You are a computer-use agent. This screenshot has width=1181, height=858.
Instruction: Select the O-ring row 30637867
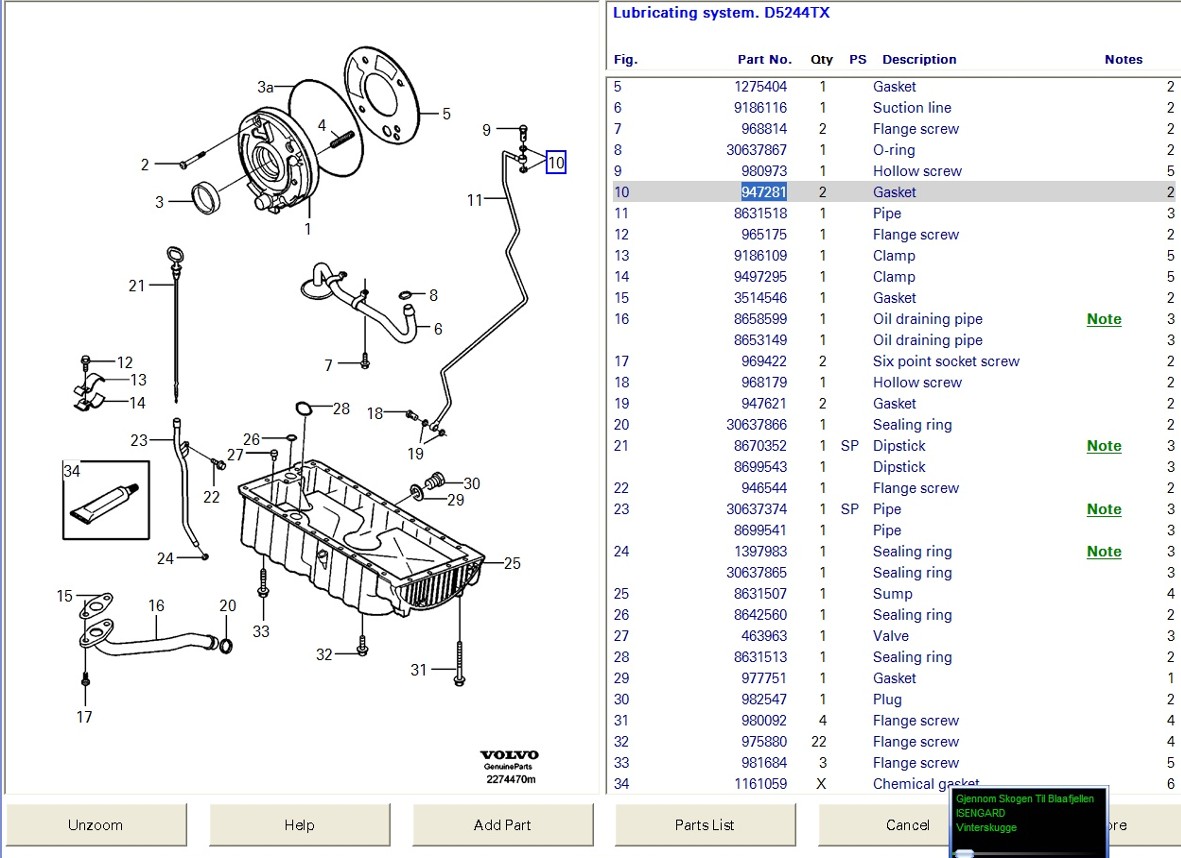point(893,150)
